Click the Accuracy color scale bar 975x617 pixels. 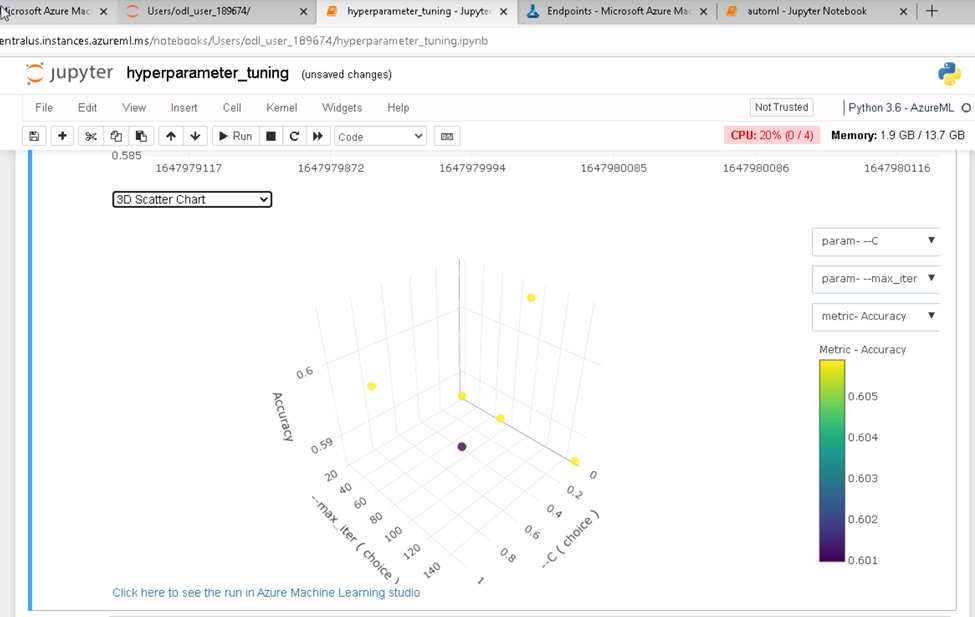pyautogui.click(x=832, y=461)
